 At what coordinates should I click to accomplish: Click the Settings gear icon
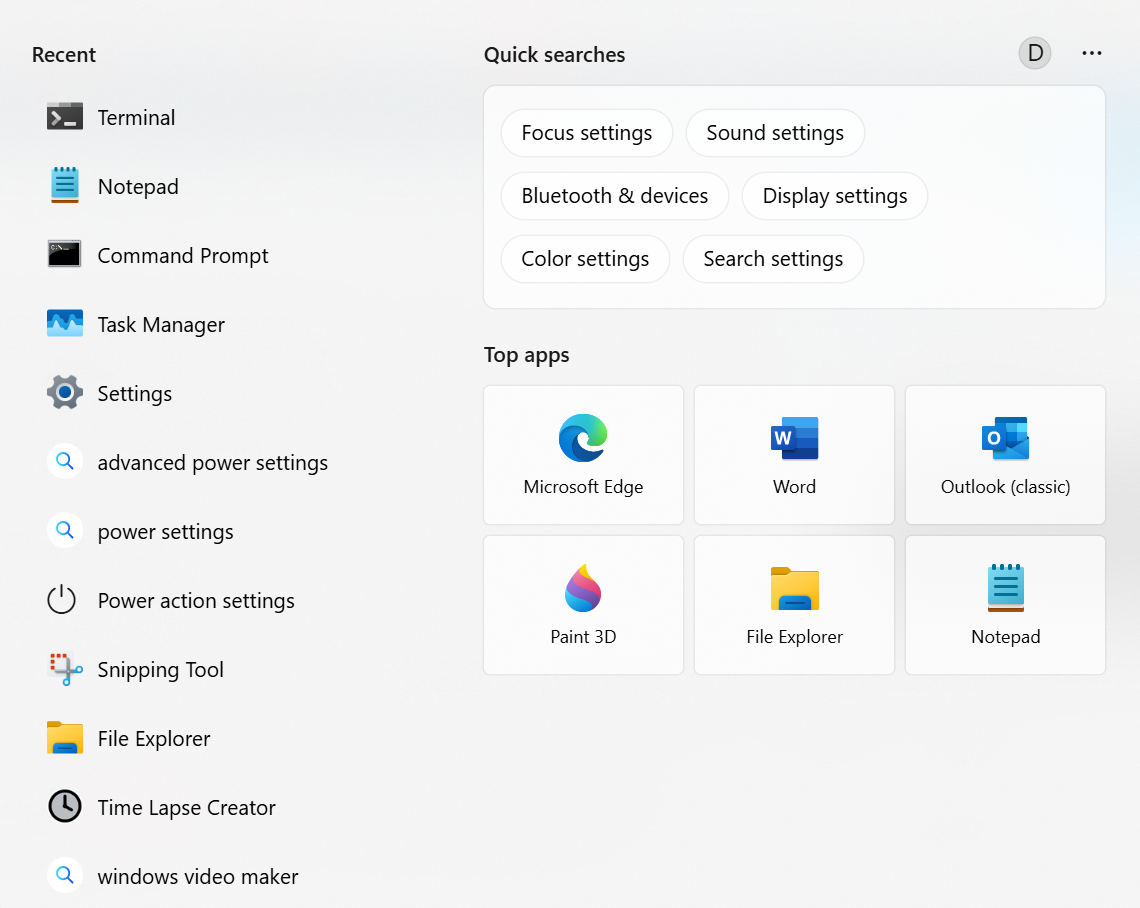(x=65, y=393)
